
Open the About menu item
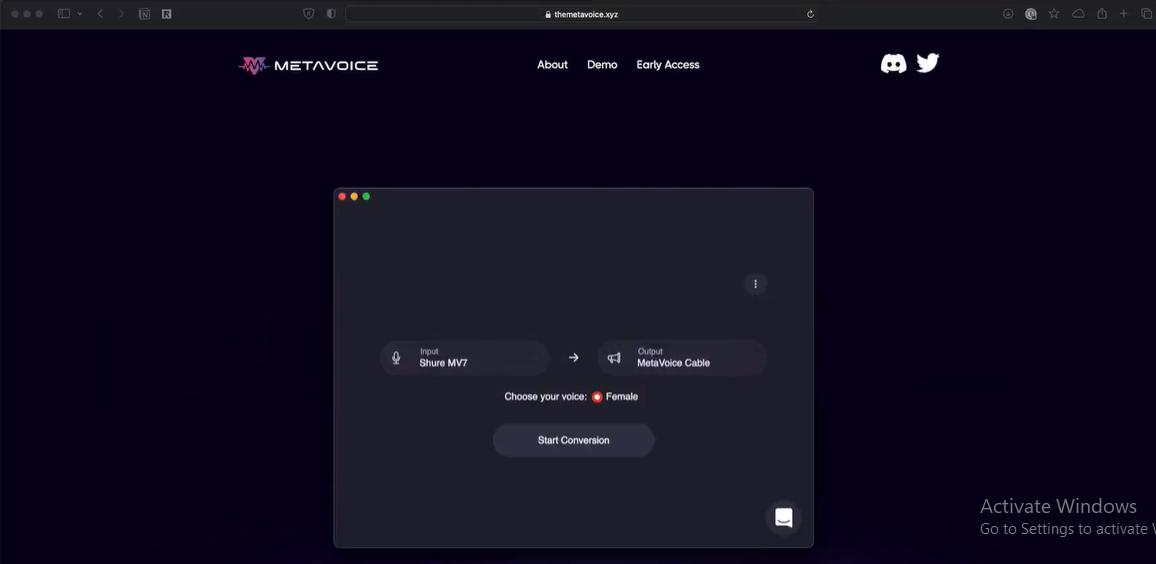click(x=552, y=65)
